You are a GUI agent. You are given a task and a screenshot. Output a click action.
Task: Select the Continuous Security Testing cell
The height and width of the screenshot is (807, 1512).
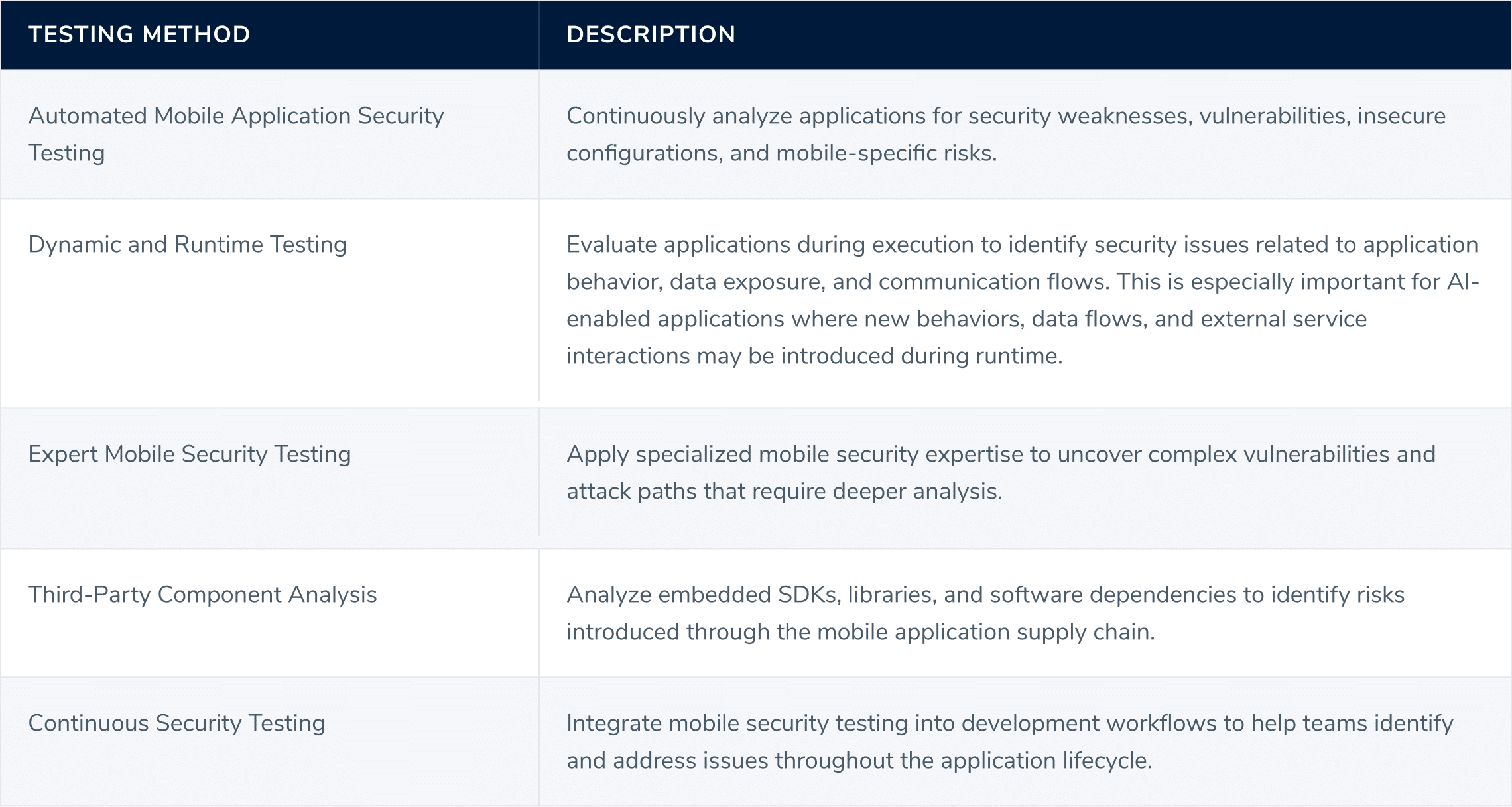coord(270,741)
